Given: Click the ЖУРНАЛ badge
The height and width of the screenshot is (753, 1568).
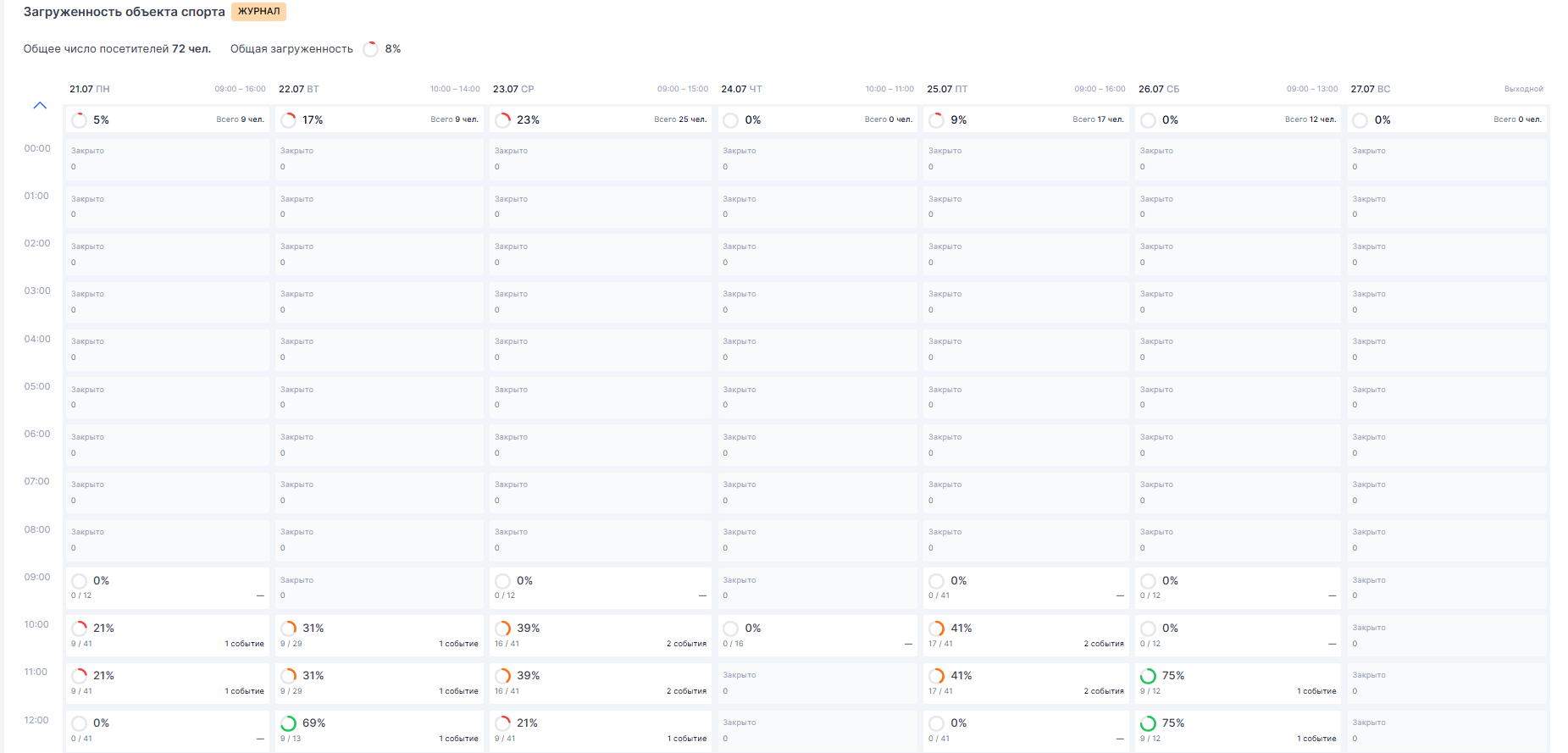Looking at the screenshot, I should [258, 12].
